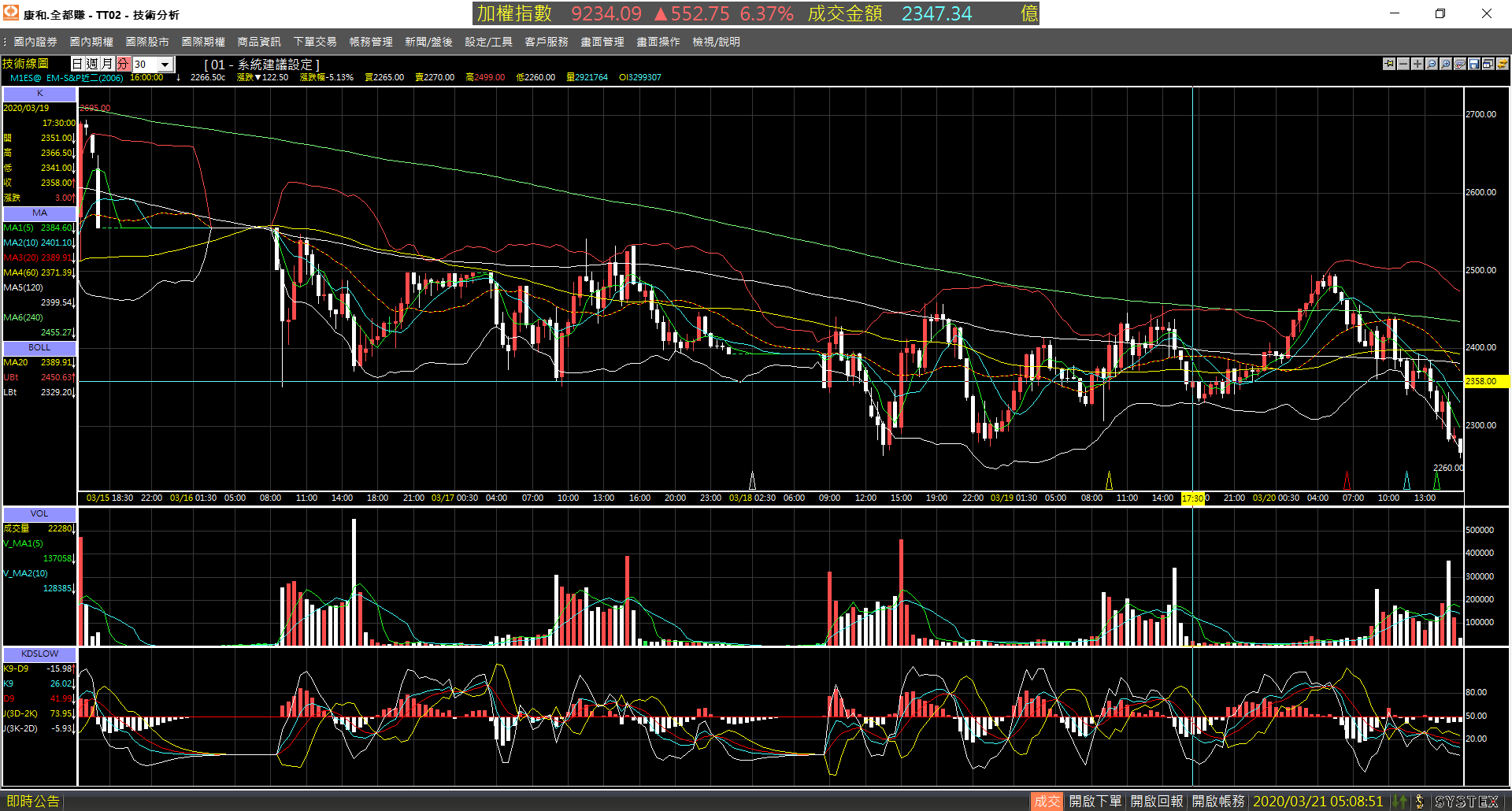Click the minute interval field showing 30
This screenshot has width=1512, height=811.
(x=145, y=65)
